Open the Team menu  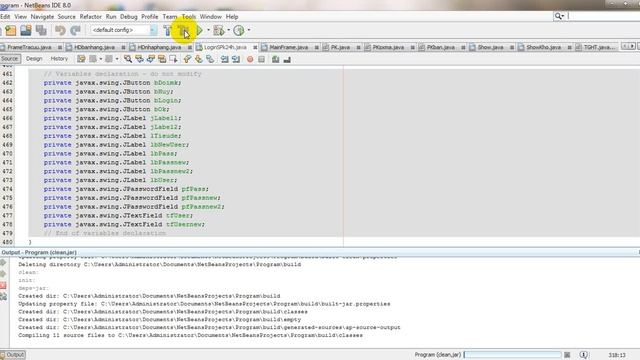point(170,17)
